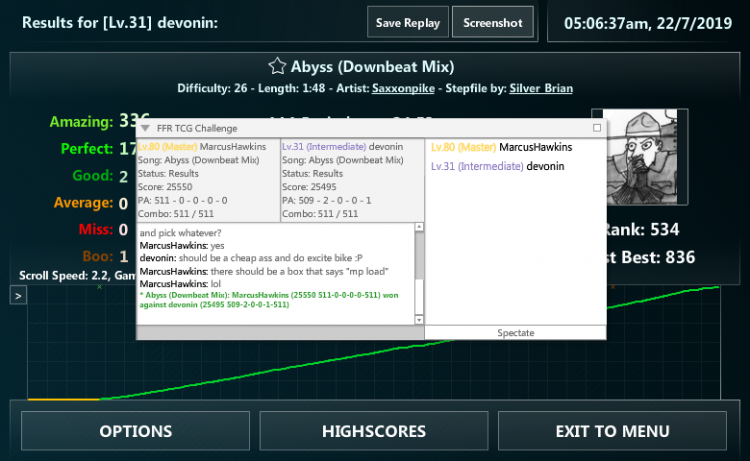This screenshot has width=750, height=461.
Task: View the HIGHSCORES
Action: point(374,431)
